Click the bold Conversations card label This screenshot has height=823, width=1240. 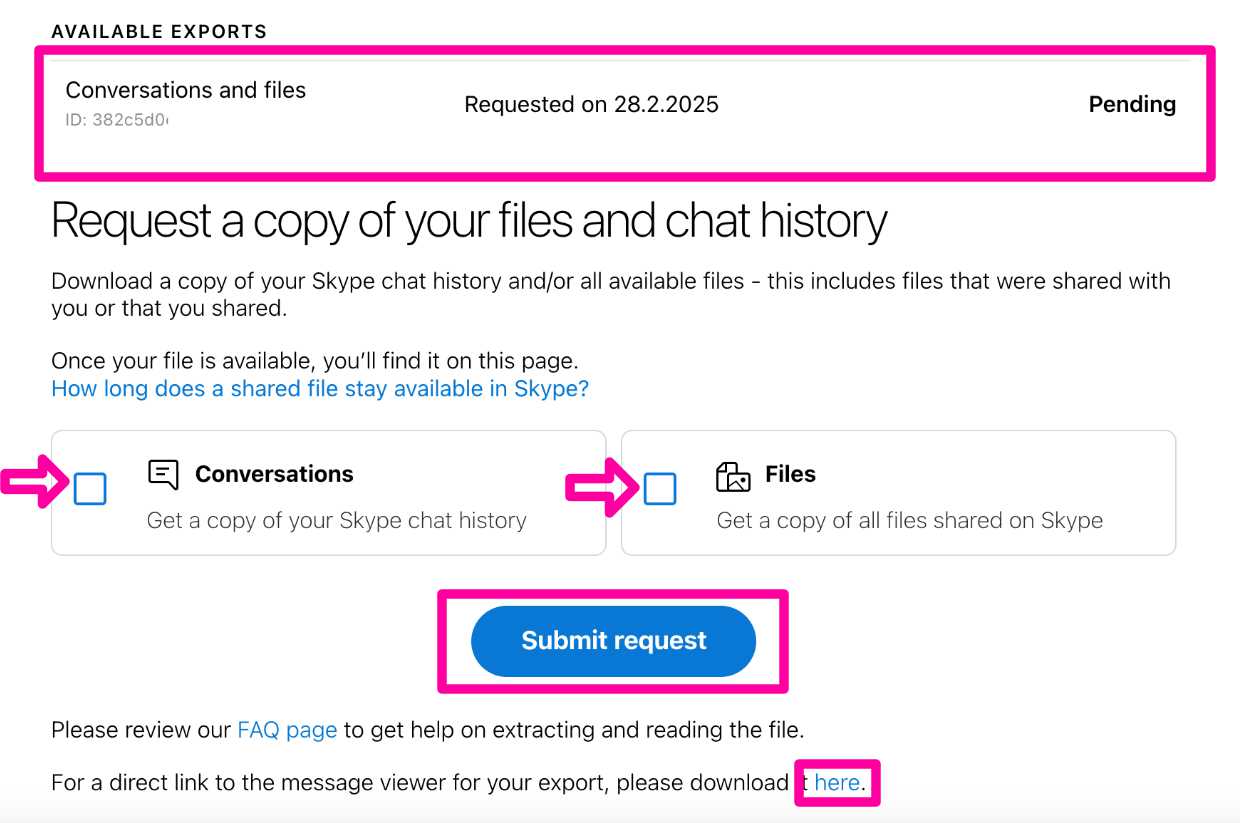coord(274,474)
